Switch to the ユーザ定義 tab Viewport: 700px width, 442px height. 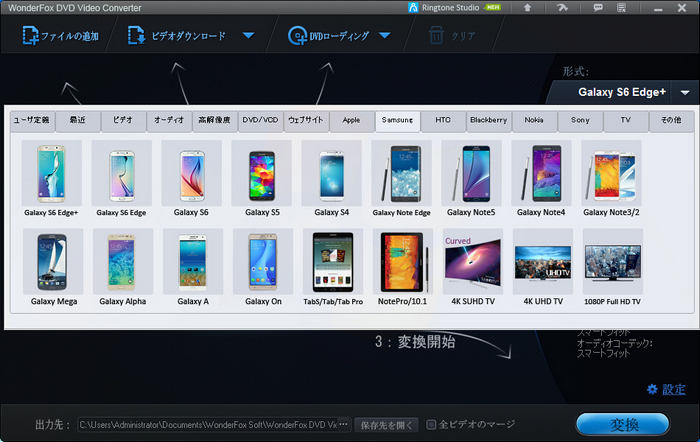[x=32, y=121]
